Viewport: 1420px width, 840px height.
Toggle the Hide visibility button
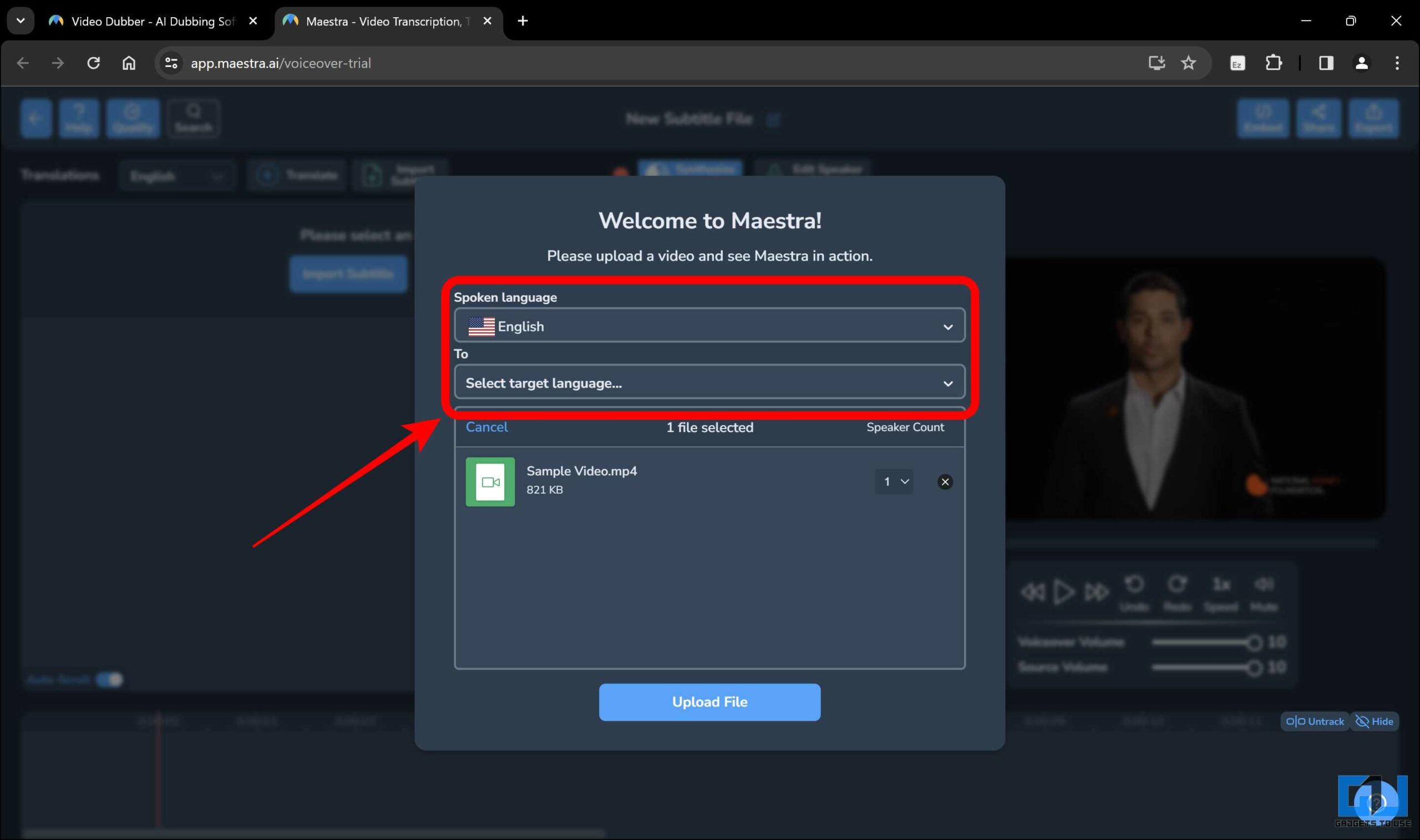pyautogui.click(x=1374, y=721)
